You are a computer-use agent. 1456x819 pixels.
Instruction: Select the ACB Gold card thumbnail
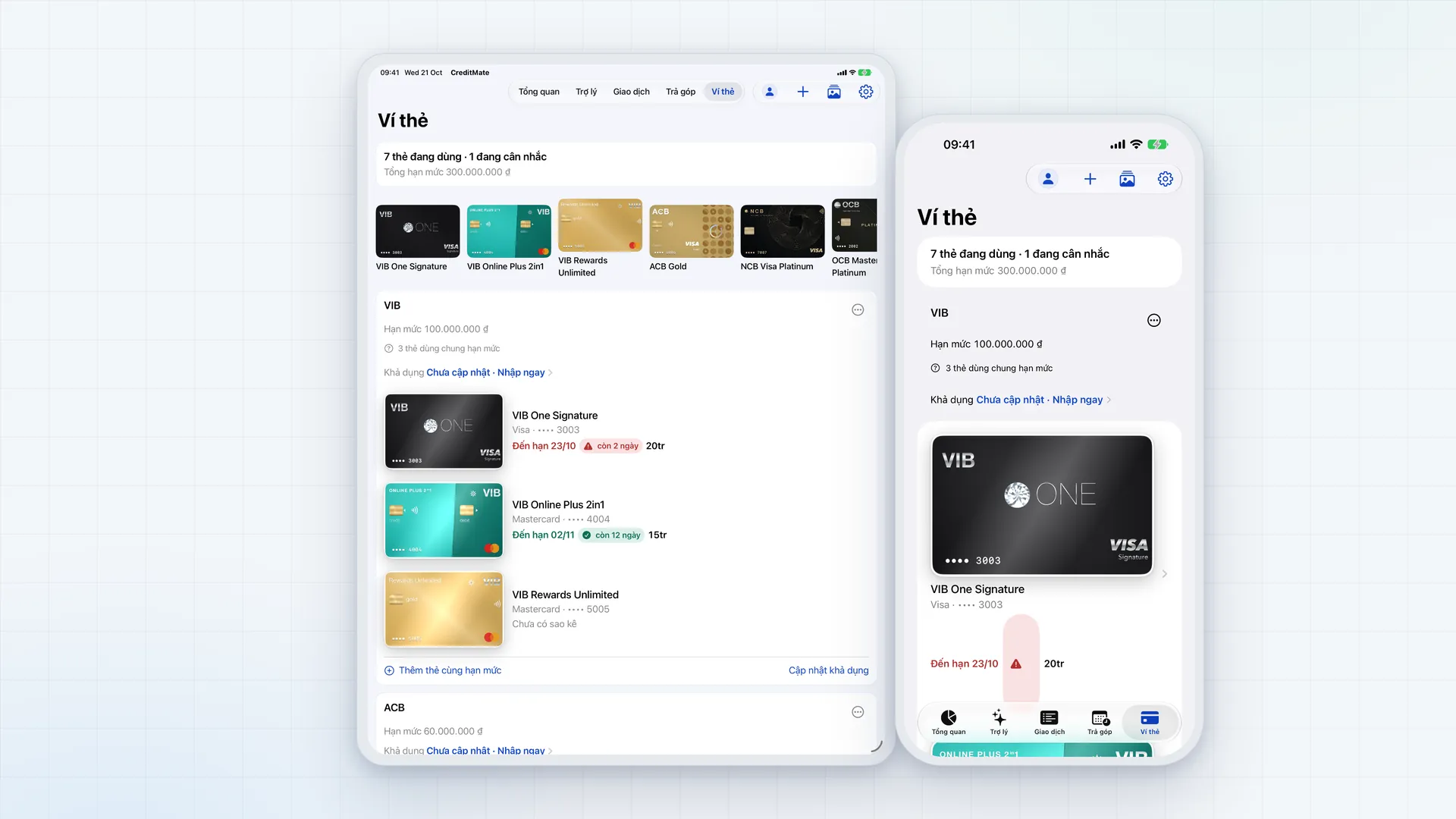coord(692,231)
